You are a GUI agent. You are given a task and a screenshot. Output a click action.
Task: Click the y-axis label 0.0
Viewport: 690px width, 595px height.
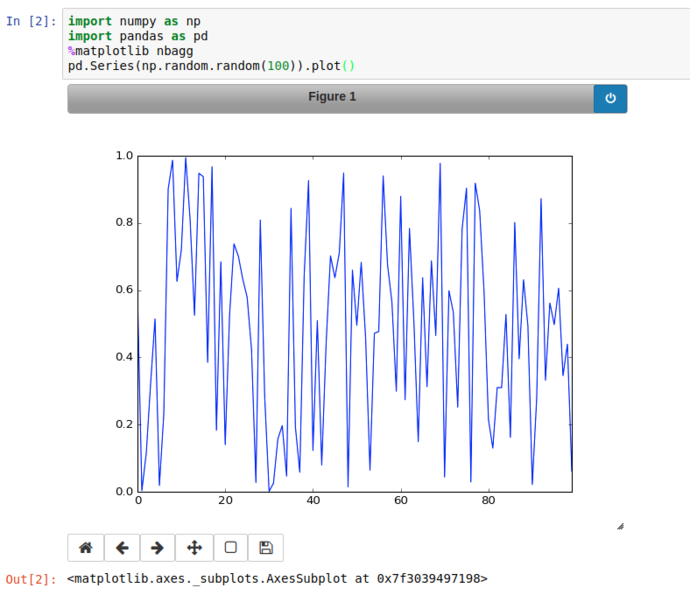(x=124, y=492)
